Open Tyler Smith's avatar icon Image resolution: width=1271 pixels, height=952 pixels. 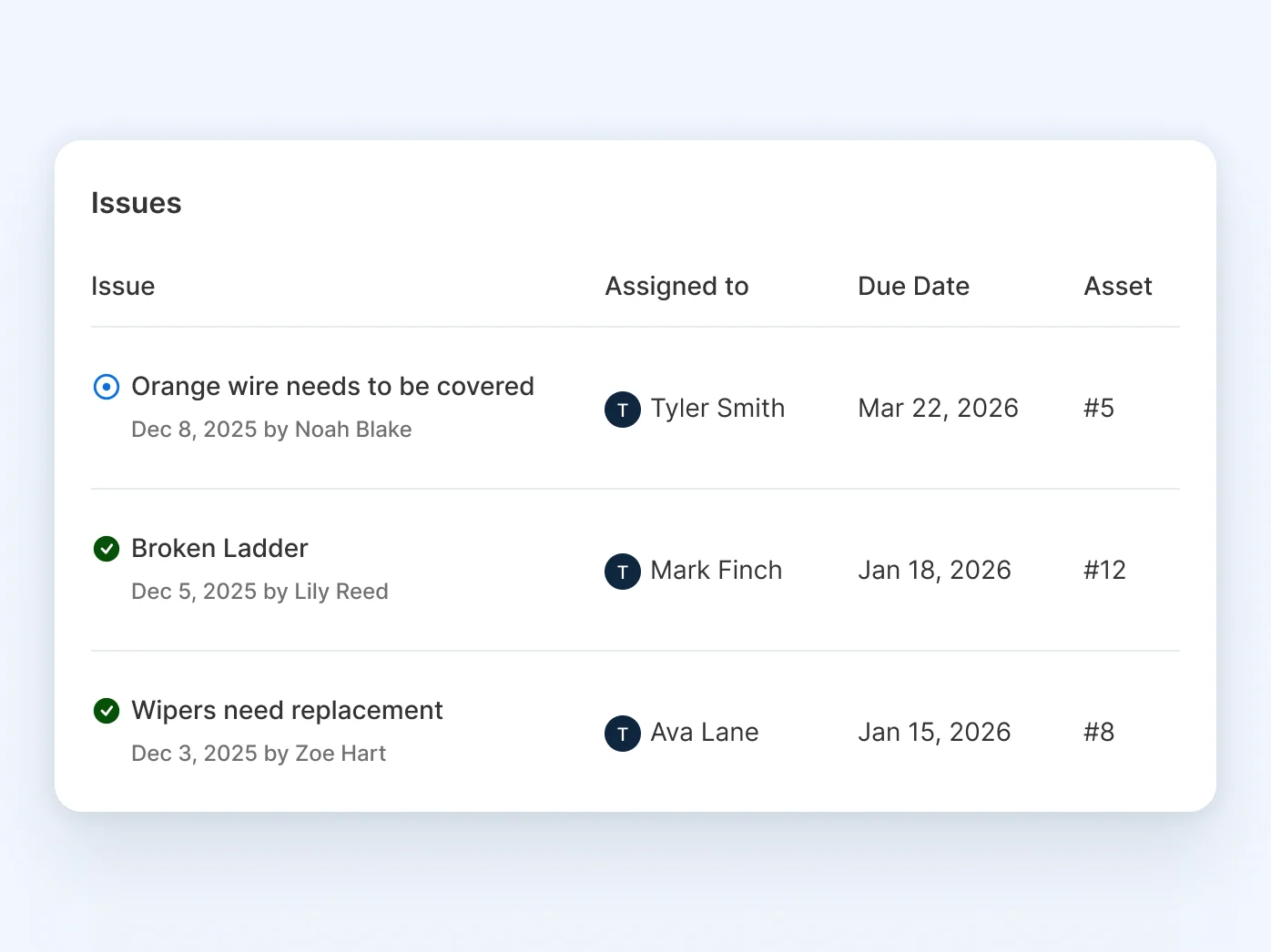tap(623, 410)
